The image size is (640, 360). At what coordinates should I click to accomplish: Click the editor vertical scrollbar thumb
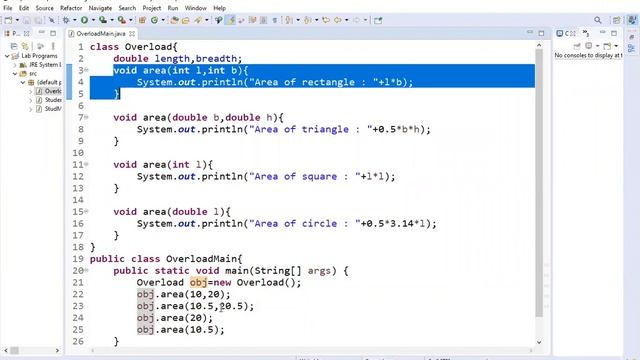point(539,182)
